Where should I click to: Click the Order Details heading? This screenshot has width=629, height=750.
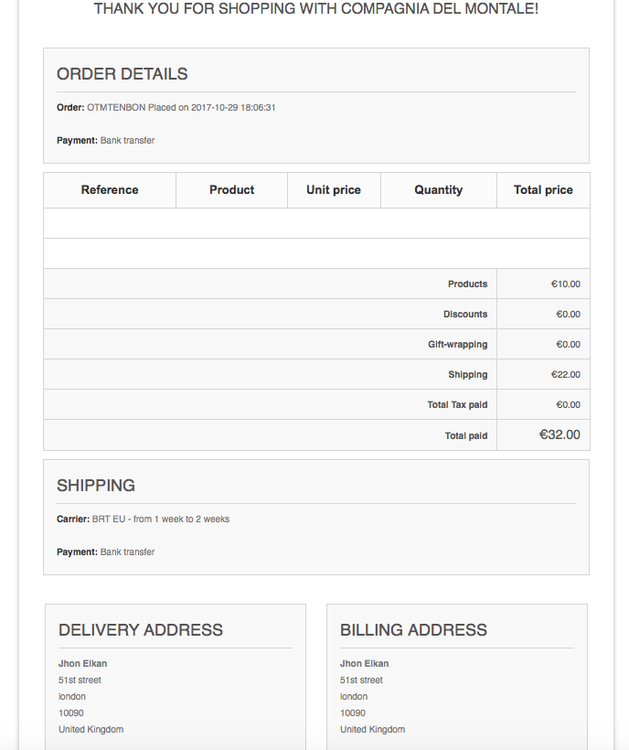[x=122, y=74]
